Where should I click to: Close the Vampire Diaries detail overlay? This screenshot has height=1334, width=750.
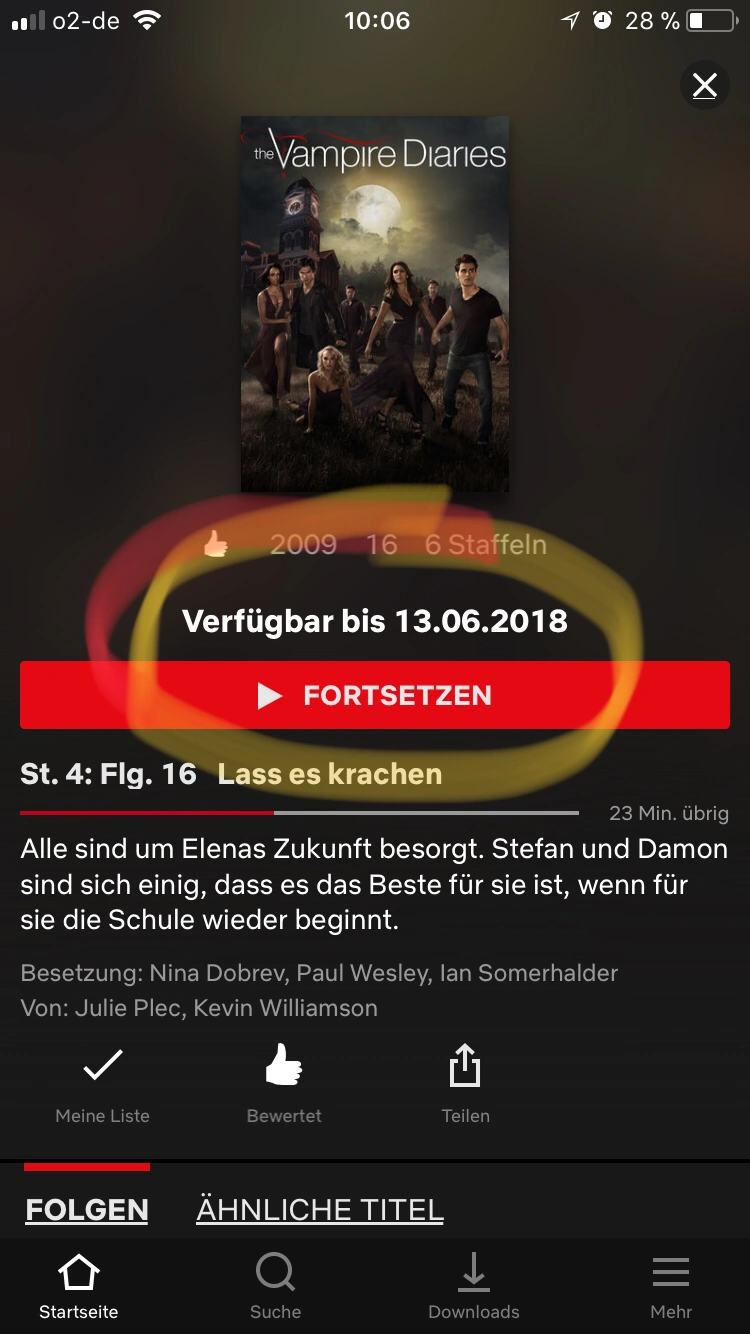coord(704,86)
